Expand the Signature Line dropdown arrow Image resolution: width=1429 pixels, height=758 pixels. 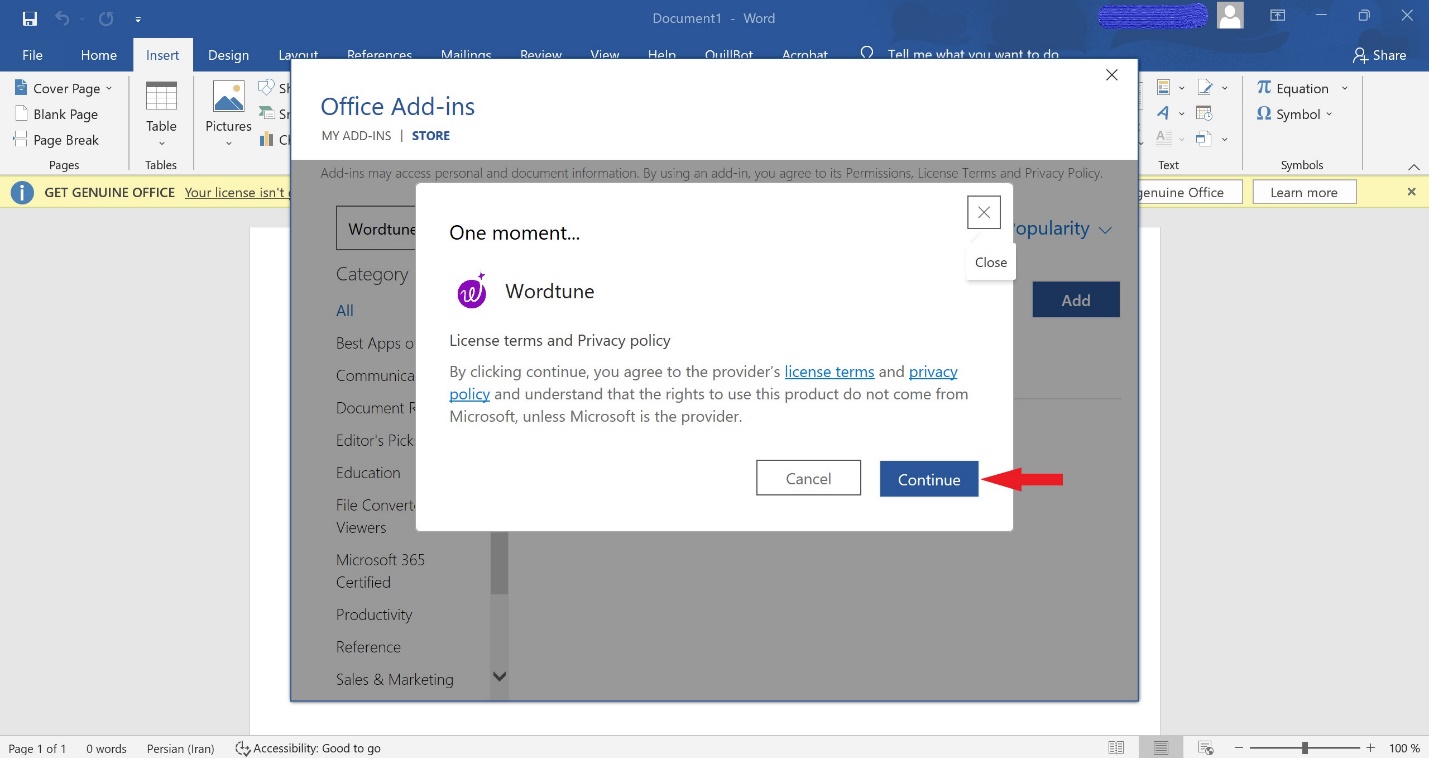[1226, 88]
